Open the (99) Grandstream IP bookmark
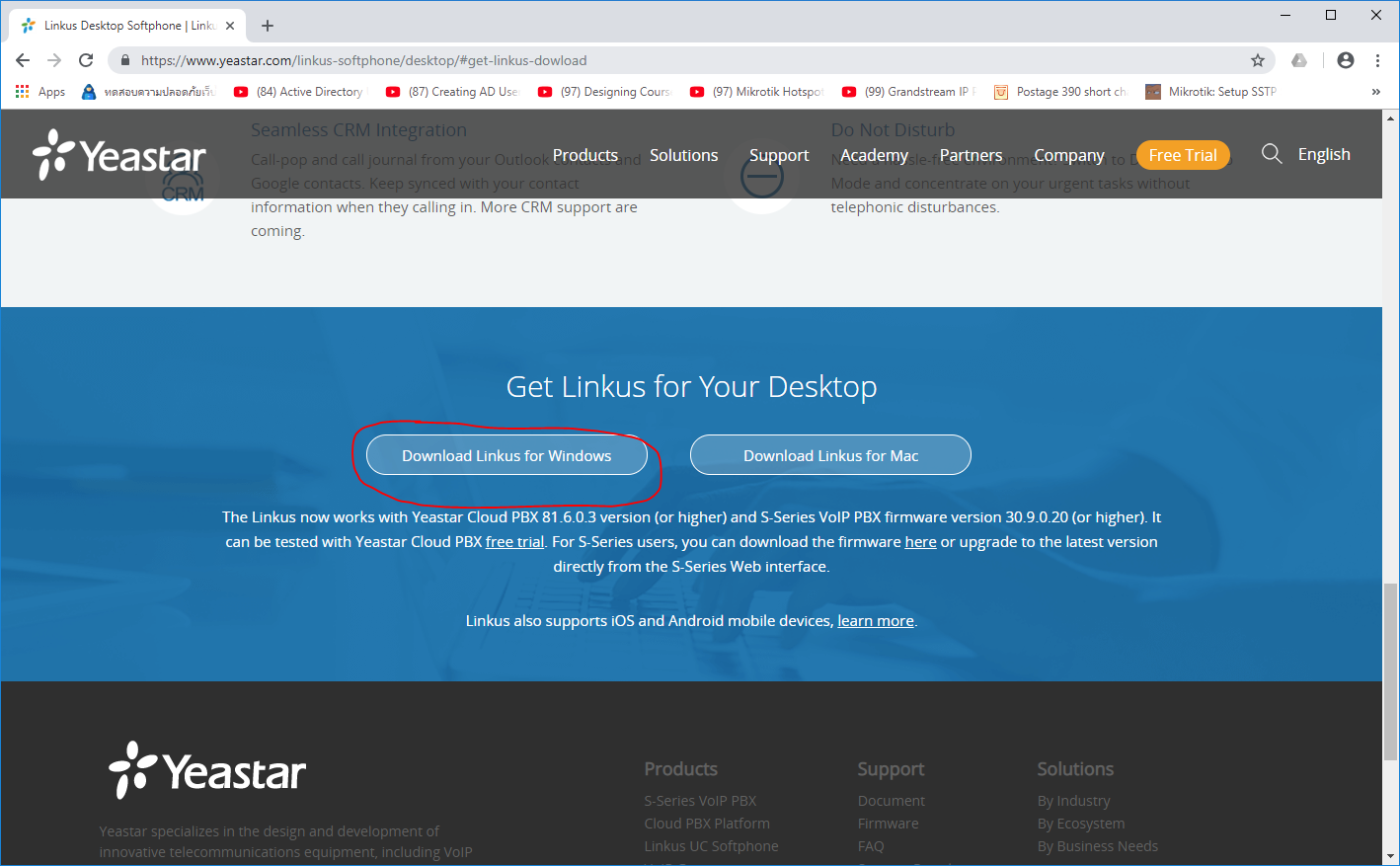Image resolution: width=1400 pixels, height=866 pixels. pyautogui.click(x=908, y=92)
